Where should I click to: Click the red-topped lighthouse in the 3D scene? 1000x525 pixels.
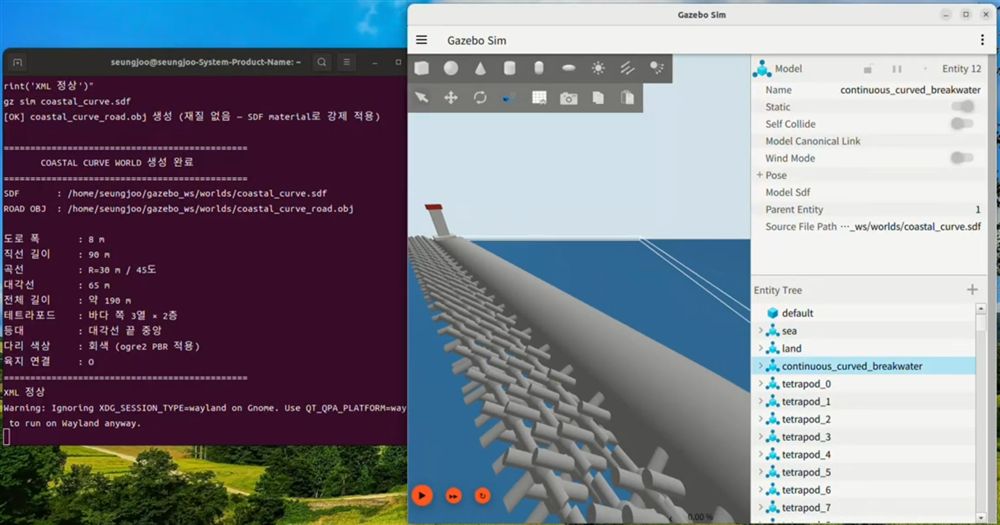[439, 220]
